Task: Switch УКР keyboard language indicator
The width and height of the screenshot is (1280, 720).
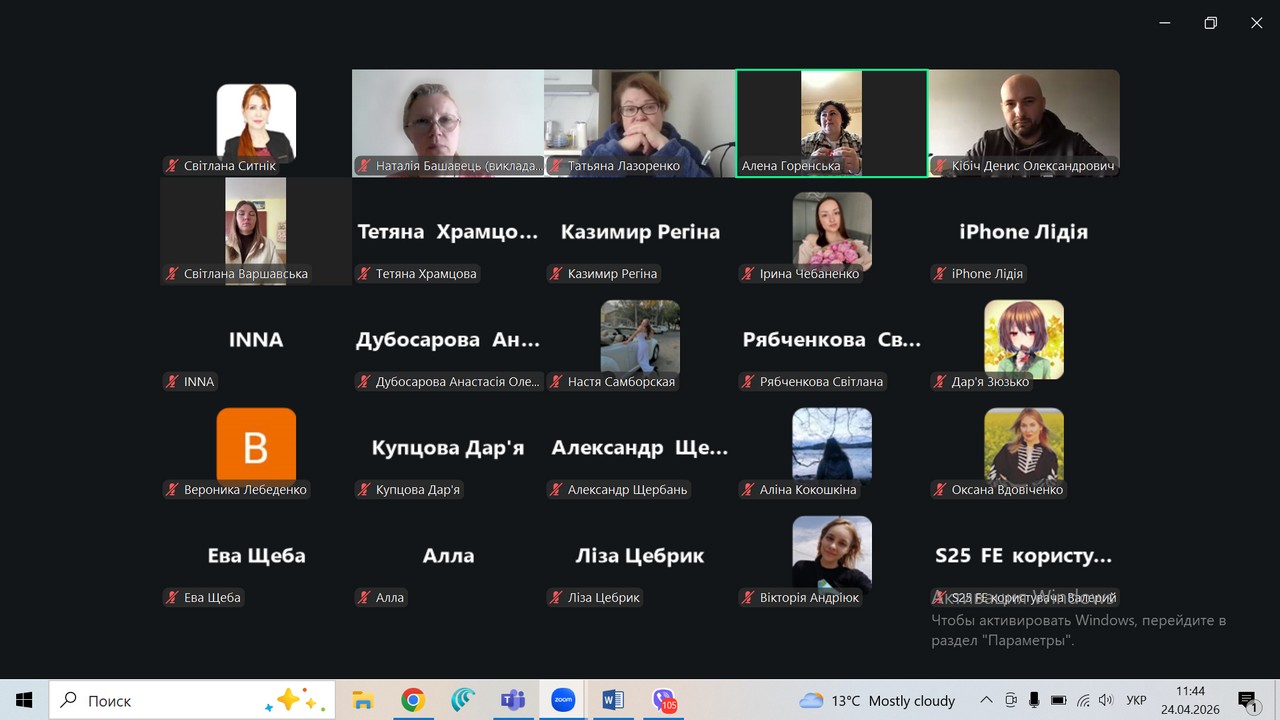Action: coord(1136,700)
